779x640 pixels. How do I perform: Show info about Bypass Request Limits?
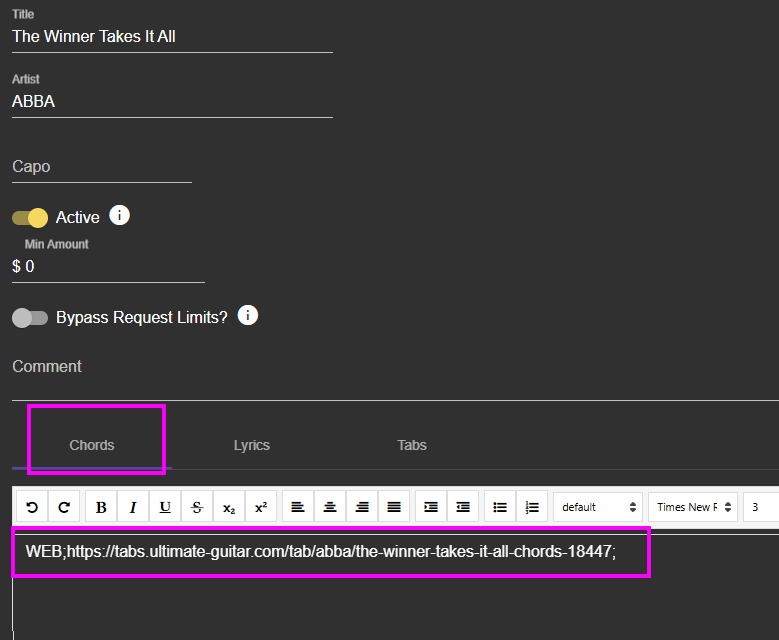(x=248, y=316)
